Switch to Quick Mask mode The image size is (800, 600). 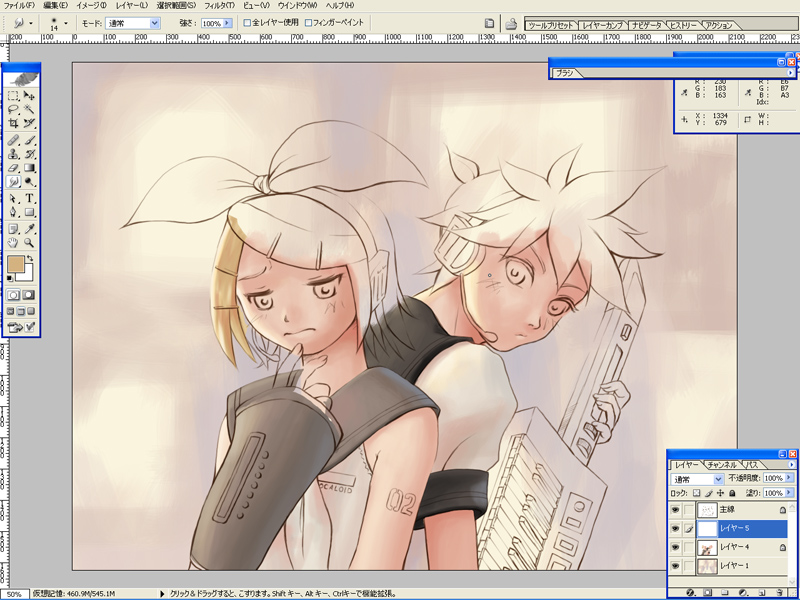(x=29, y=295)
